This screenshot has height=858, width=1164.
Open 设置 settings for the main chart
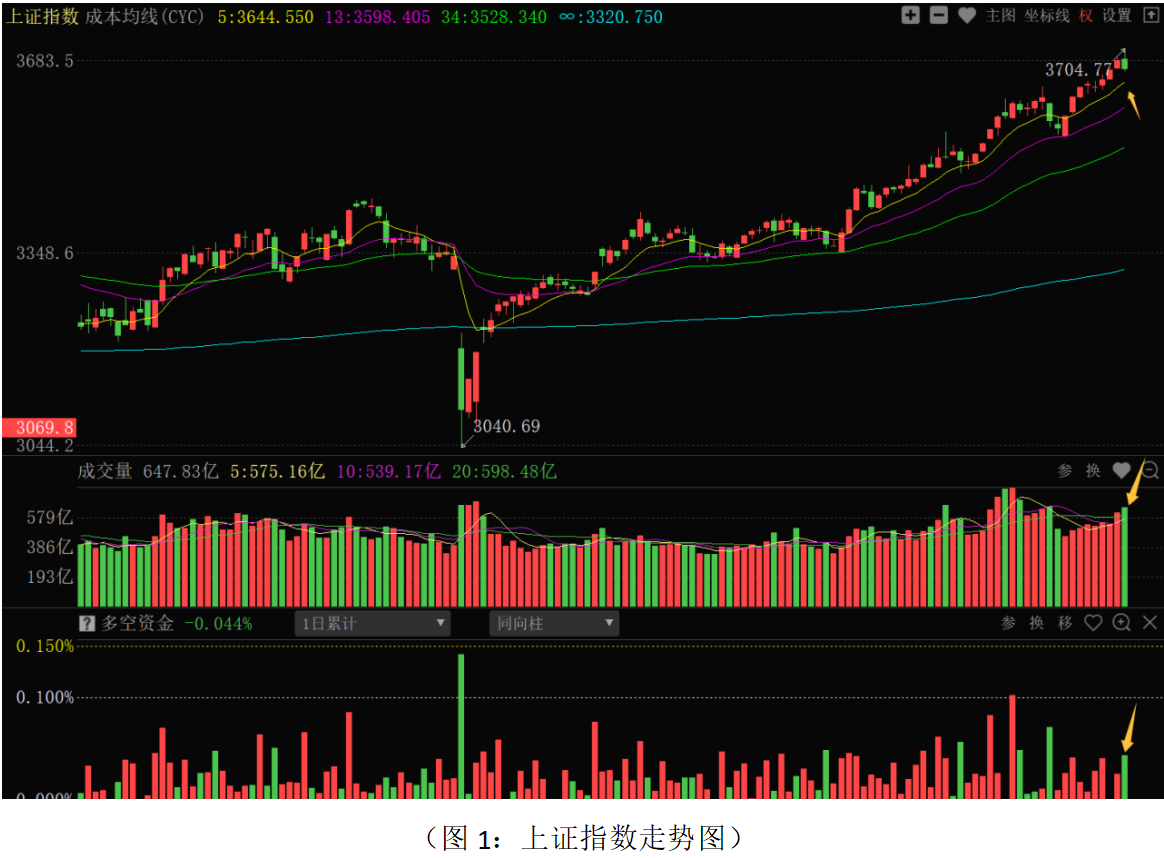point(1116,16)
